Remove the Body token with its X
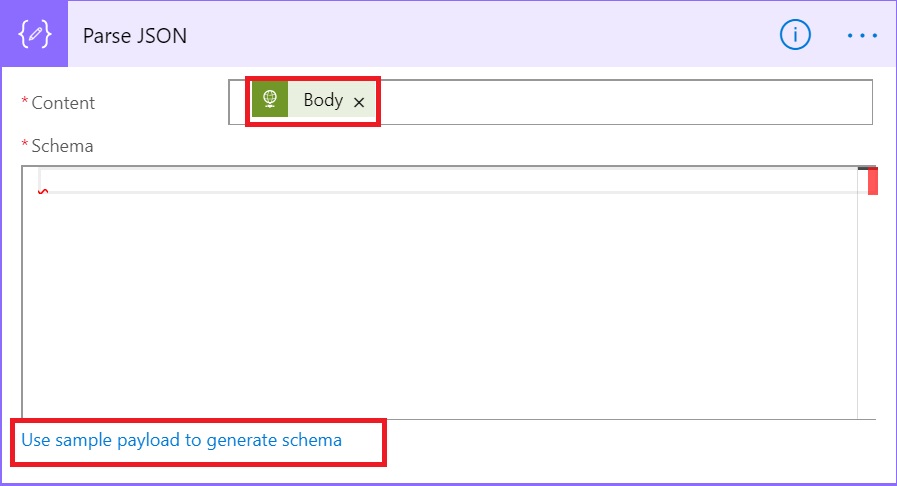 point(359,102)
